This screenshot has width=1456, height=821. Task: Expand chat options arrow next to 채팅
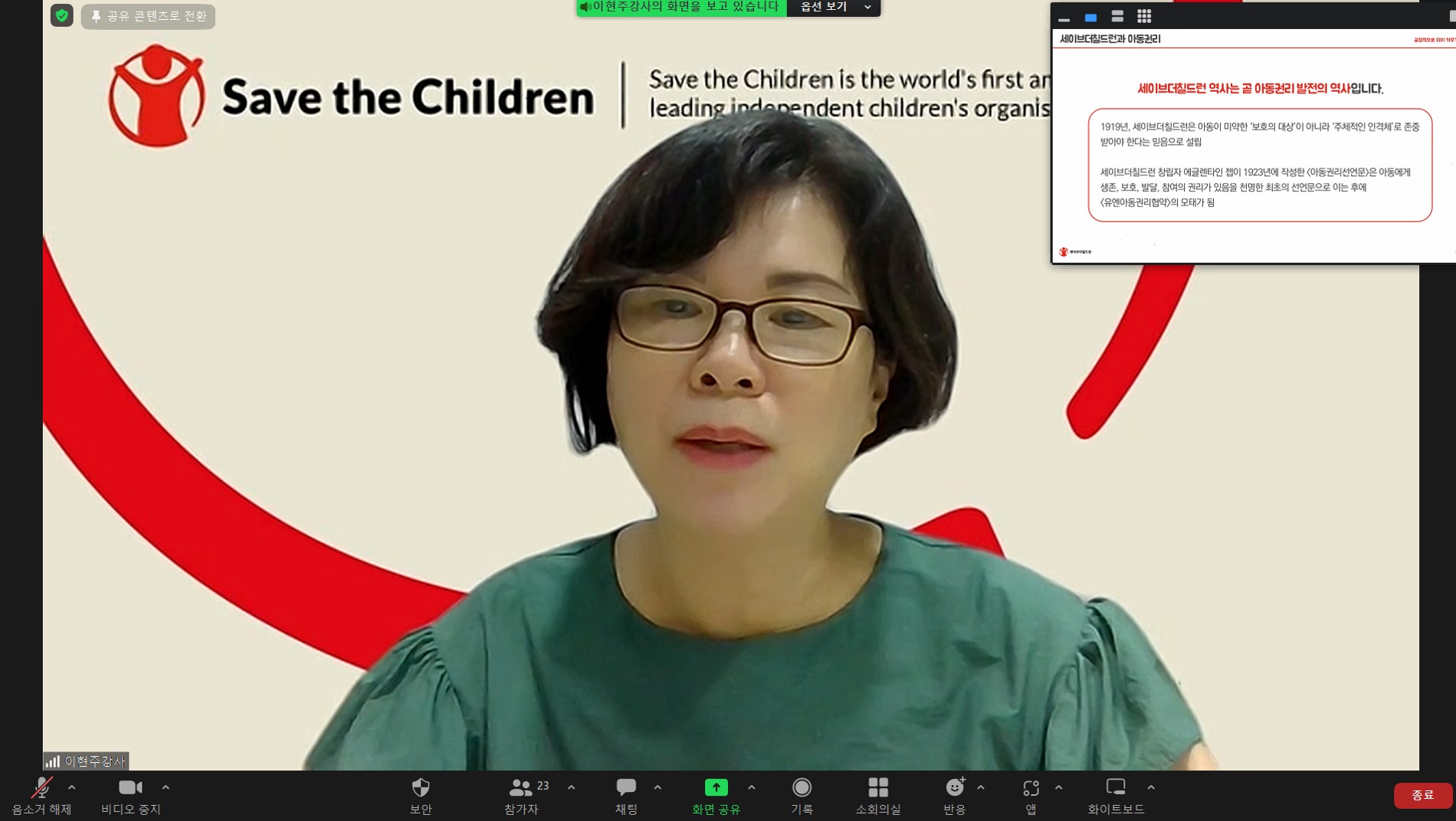tap(657, 787)
